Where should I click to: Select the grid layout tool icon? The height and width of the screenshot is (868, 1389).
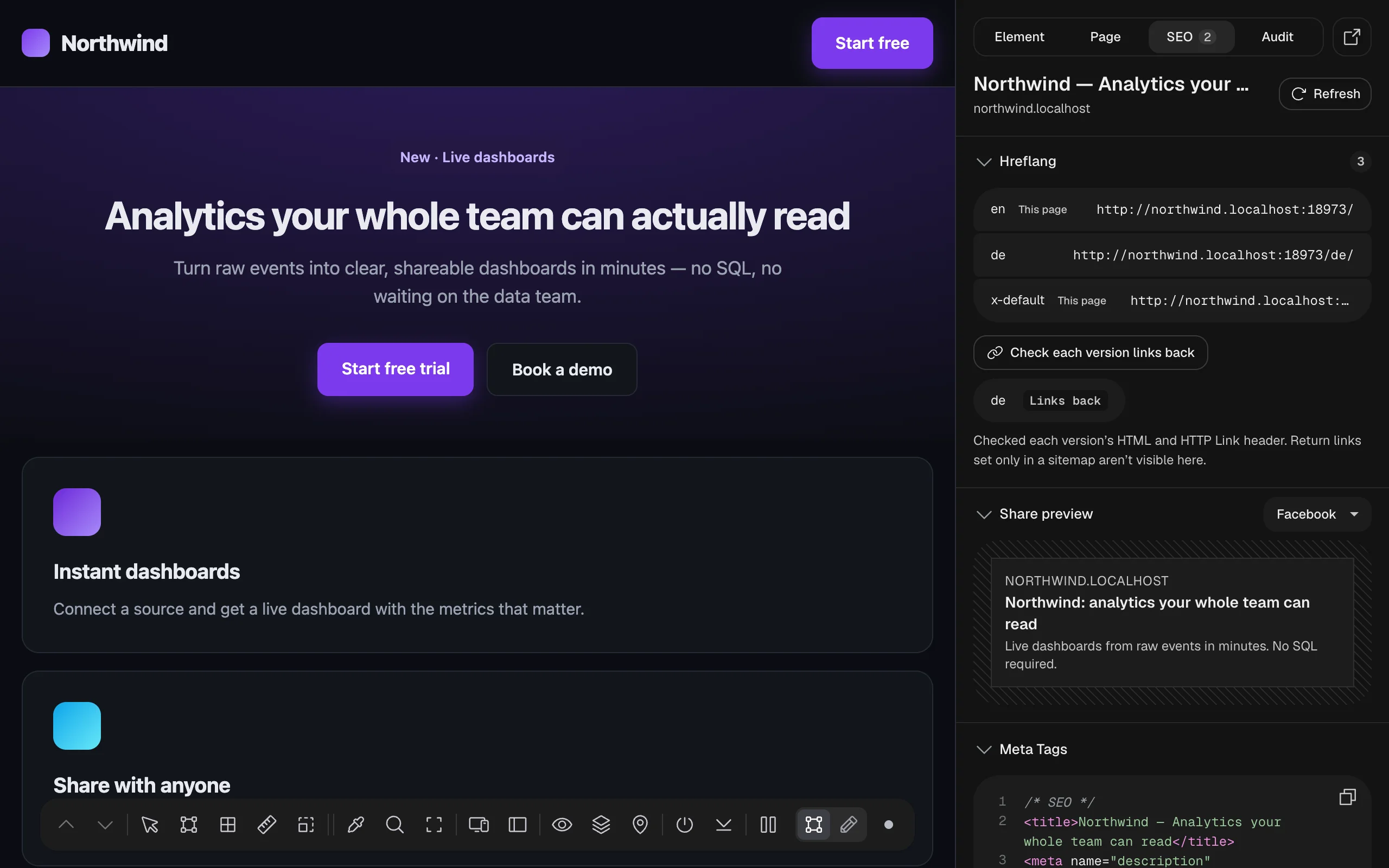(228, 825)
